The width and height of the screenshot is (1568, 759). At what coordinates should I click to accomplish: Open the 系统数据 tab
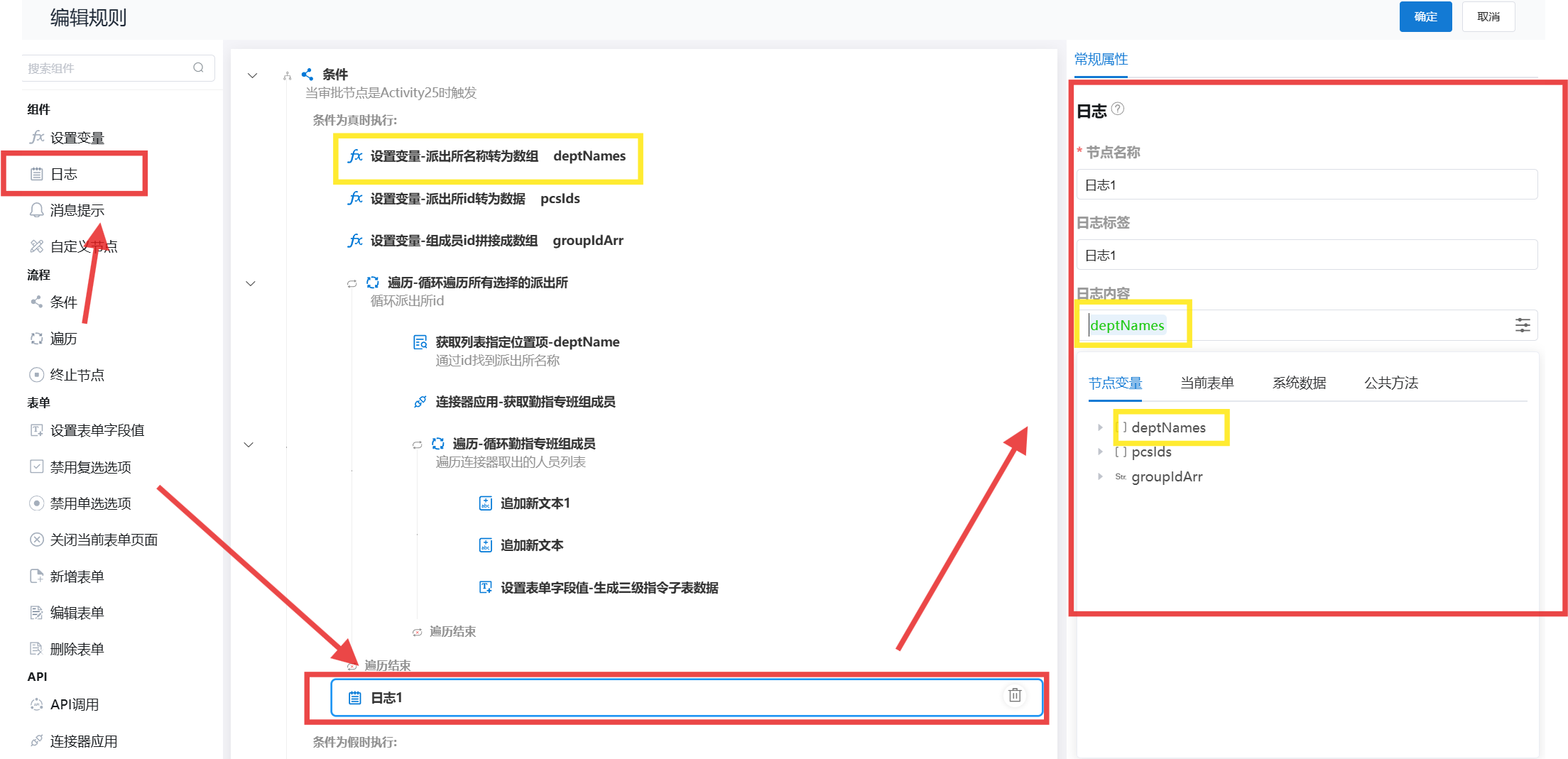(x=1299, y=383)
